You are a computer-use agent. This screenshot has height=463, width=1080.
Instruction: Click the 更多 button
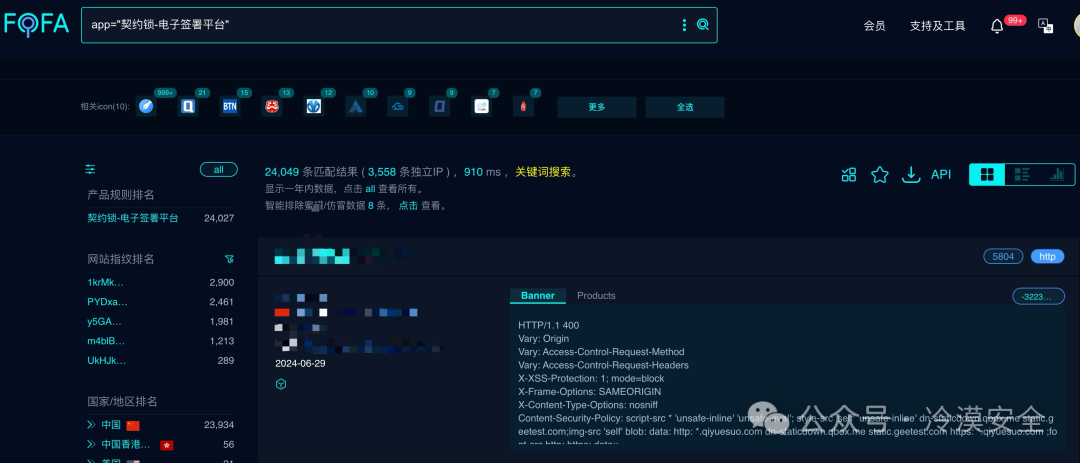coord(596,107)
